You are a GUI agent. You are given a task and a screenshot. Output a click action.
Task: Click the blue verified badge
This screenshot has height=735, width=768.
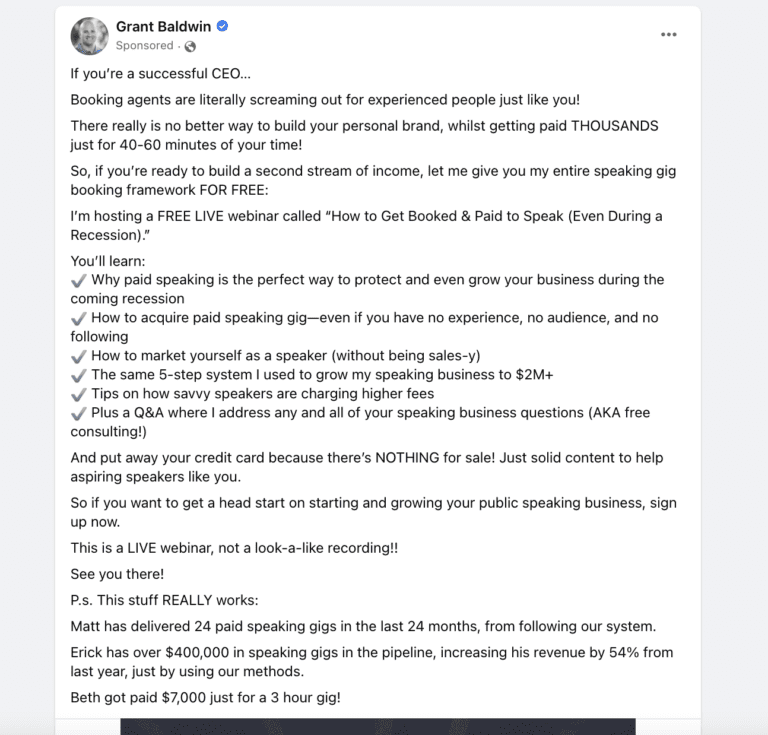[222, 26]
